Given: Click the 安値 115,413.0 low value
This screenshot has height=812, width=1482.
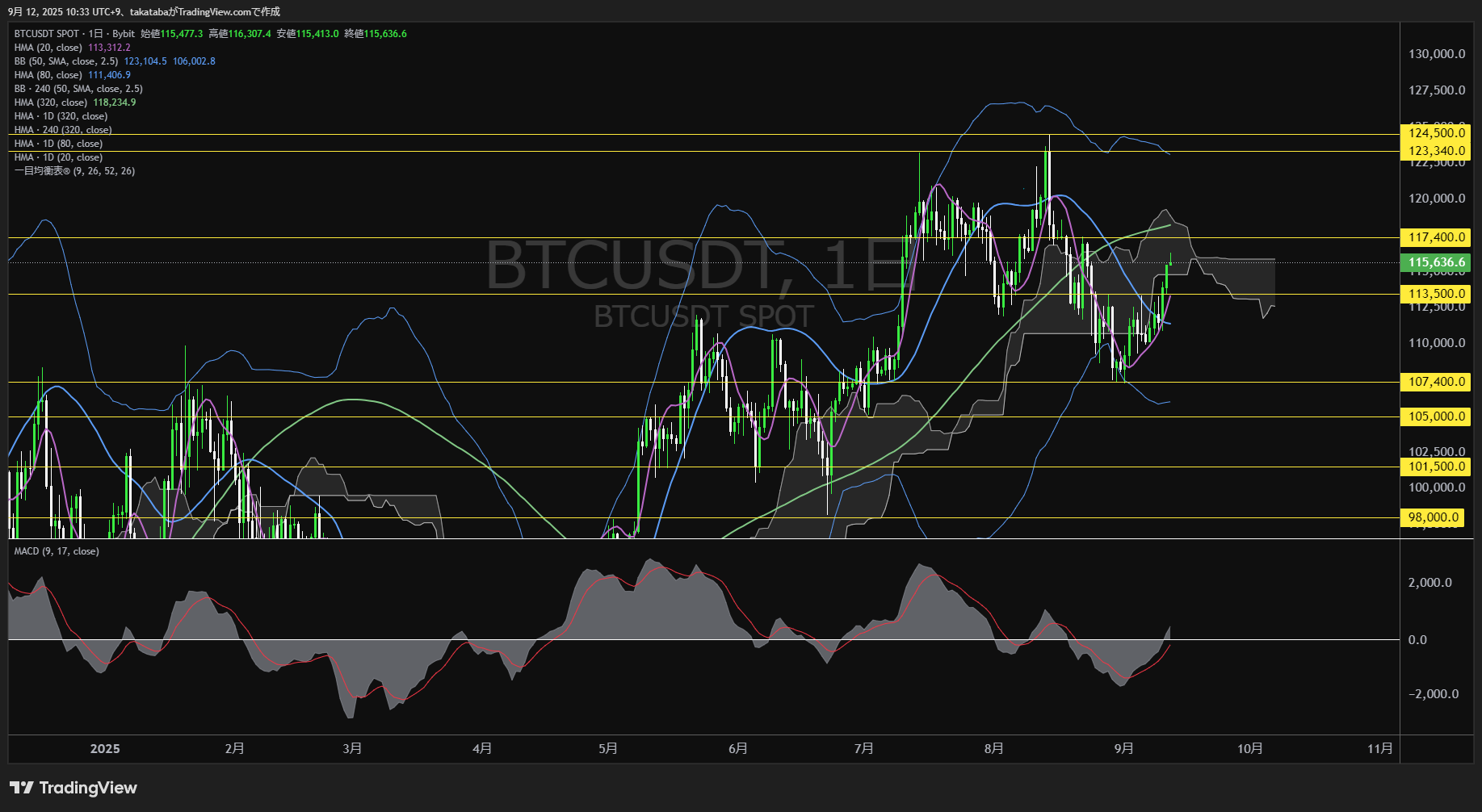Looking at the screenshot, I should (308, 34).
